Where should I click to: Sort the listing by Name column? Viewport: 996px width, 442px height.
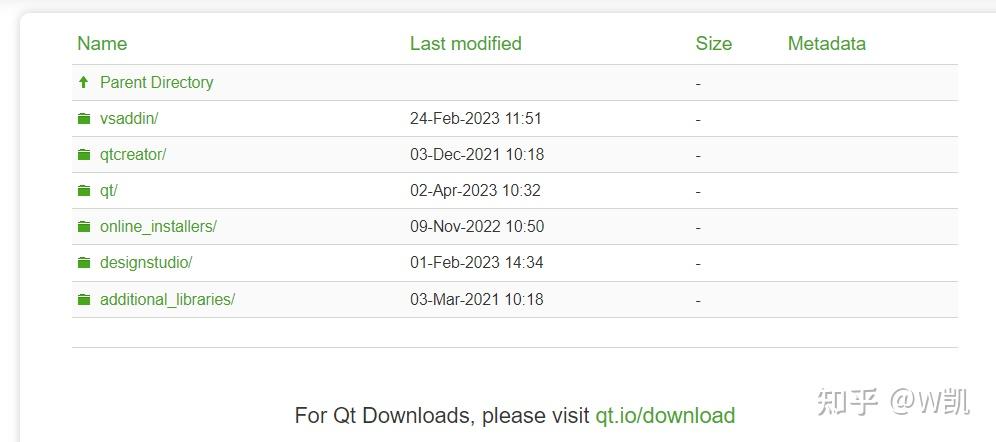(x=102, y=43)
